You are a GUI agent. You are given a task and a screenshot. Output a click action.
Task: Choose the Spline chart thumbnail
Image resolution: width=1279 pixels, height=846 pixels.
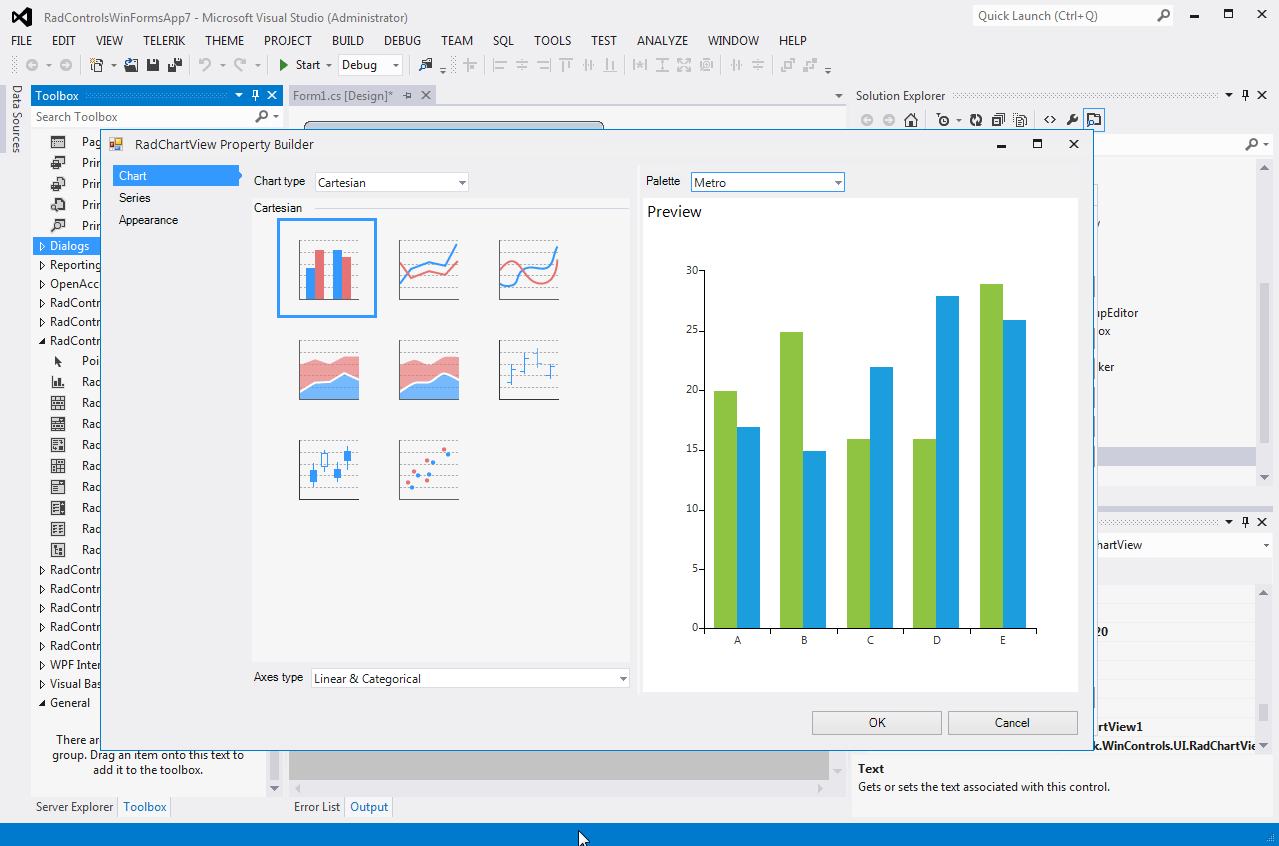pyautogui.click(x=529, y=269)
